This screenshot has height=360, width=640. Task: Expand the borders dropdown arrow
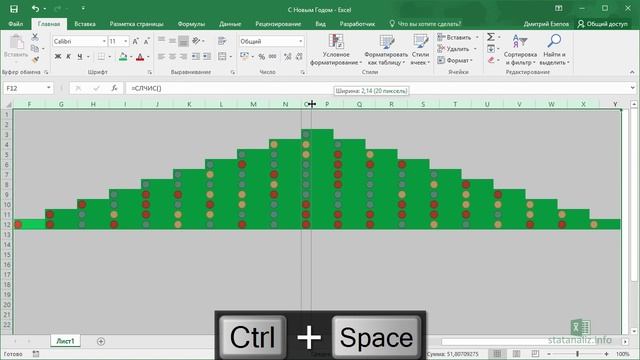coord(109,56)
